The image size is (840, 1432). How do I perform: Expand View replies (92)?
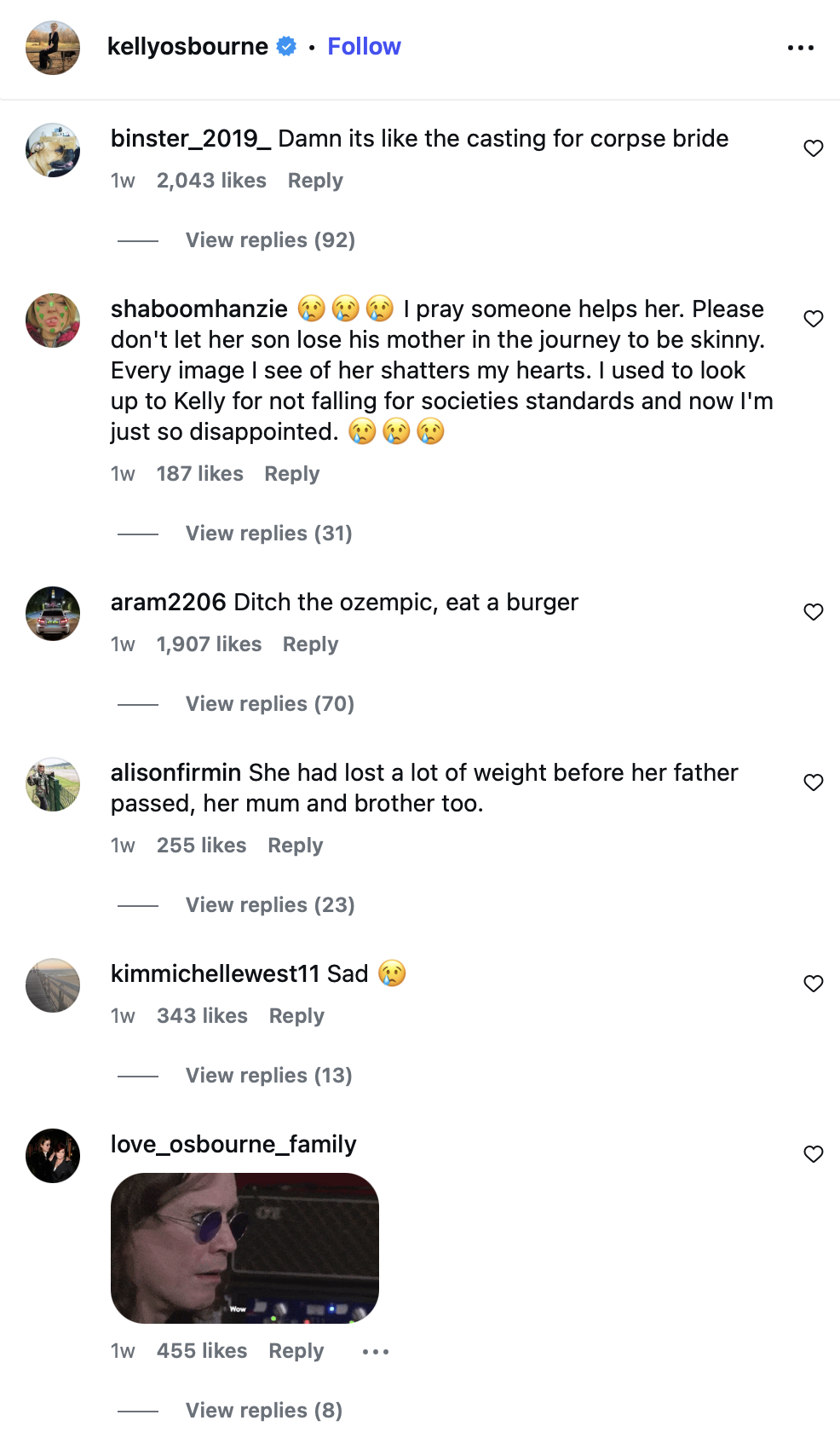point(270,240)
